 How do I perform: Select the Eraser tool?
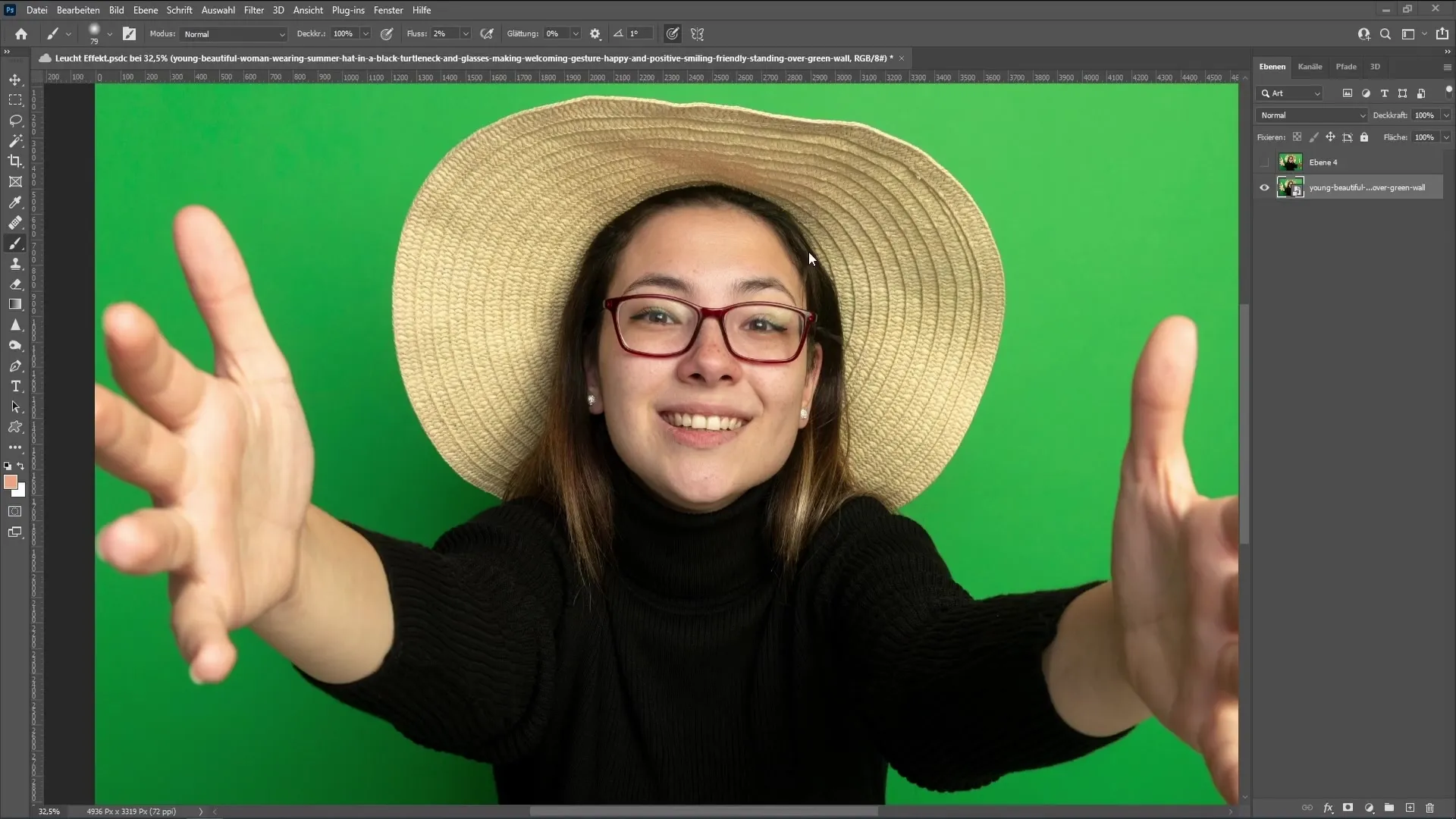15,283
